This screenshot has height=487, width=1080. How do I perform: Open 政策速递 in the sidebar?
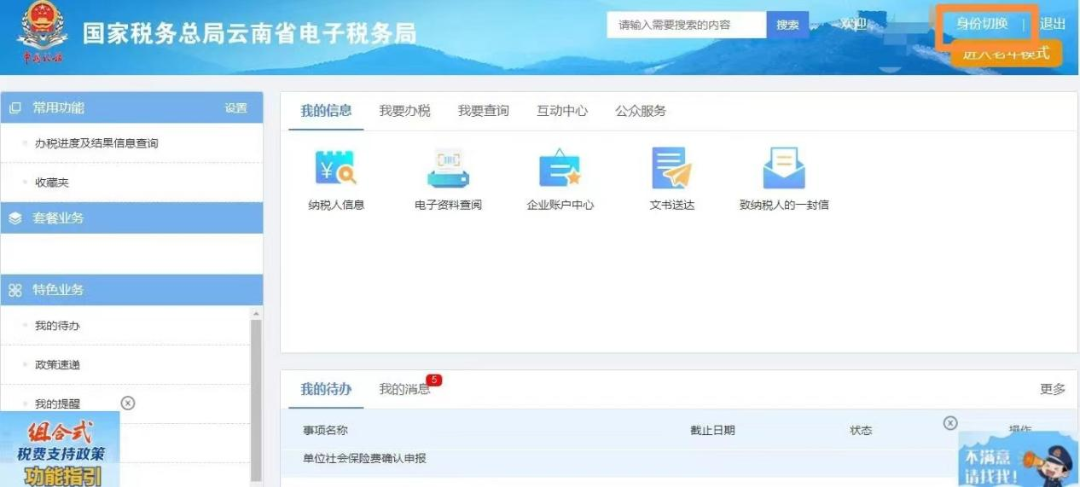57,364
